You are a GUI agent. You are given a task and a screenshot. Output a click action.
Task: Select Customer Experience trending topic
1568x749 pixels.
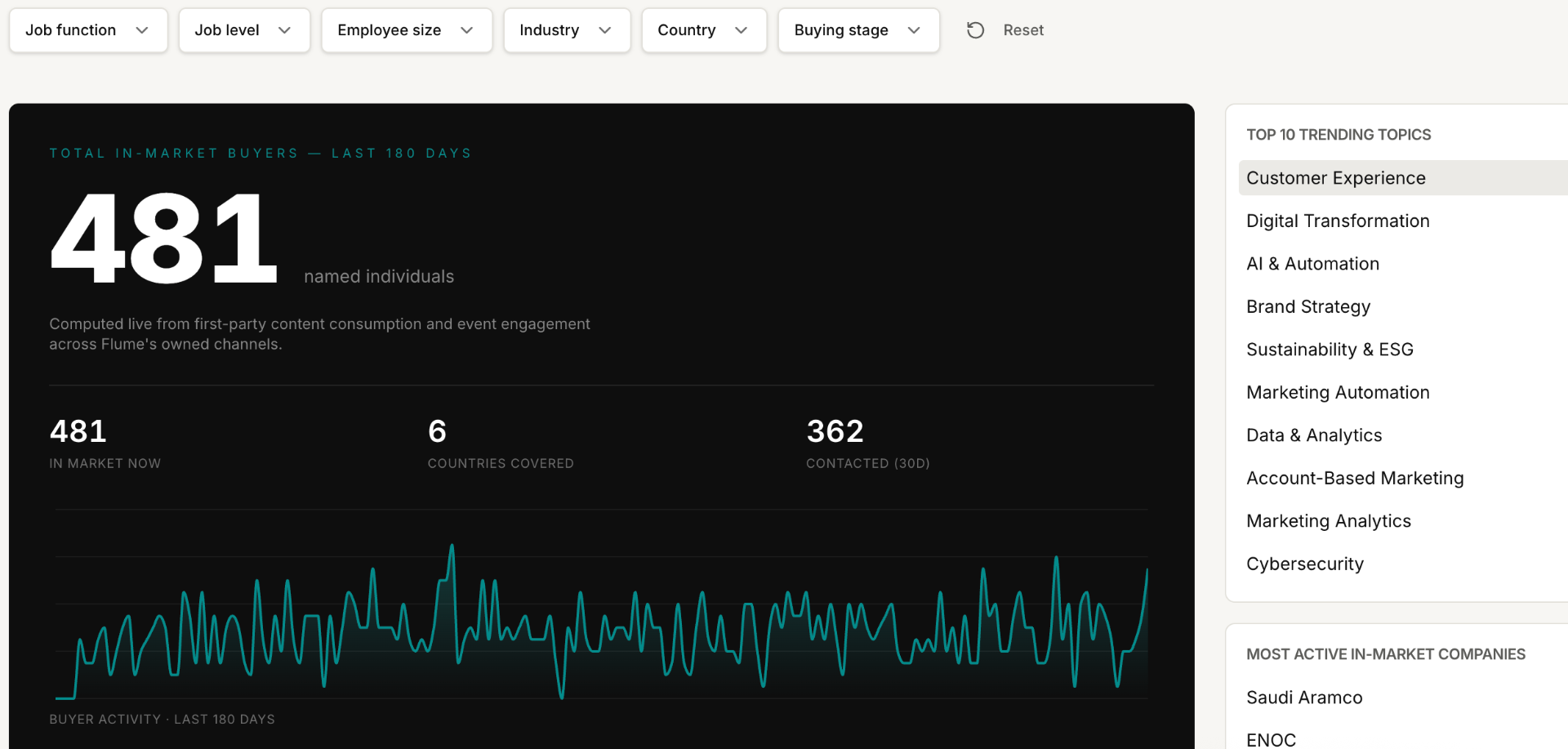[1403, 178]
